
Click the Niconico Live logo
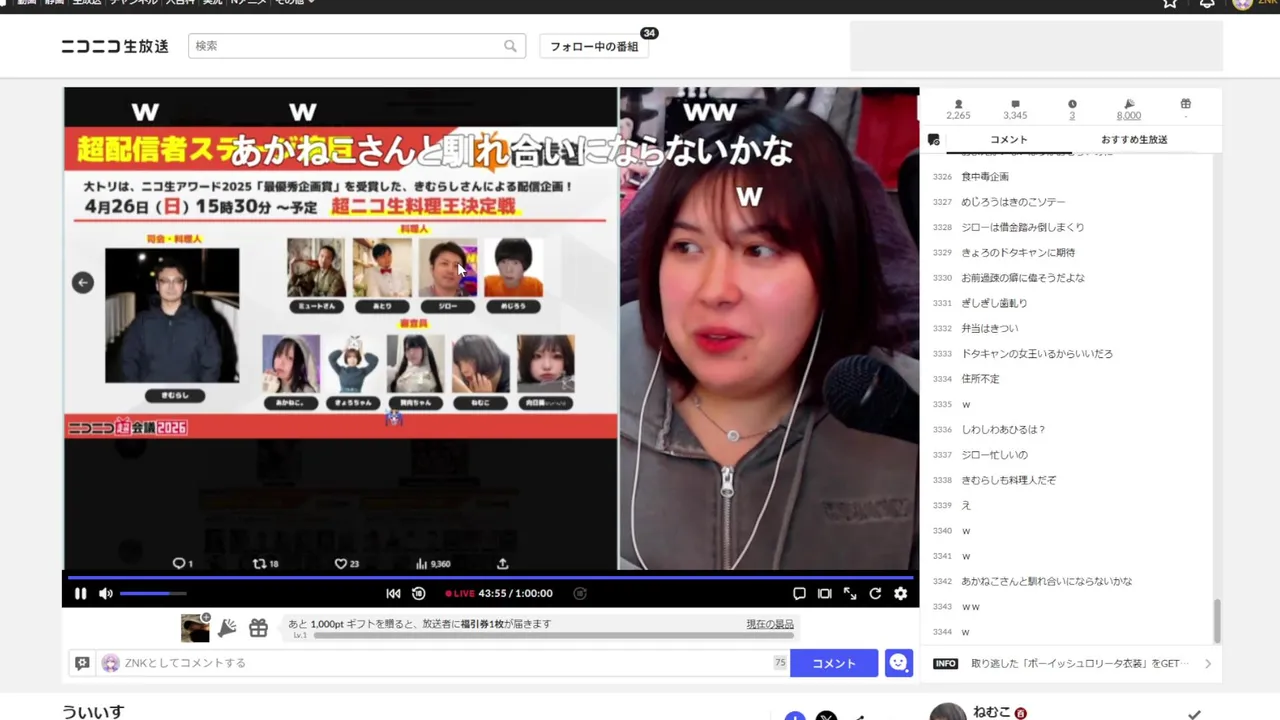tap(115, 46)
